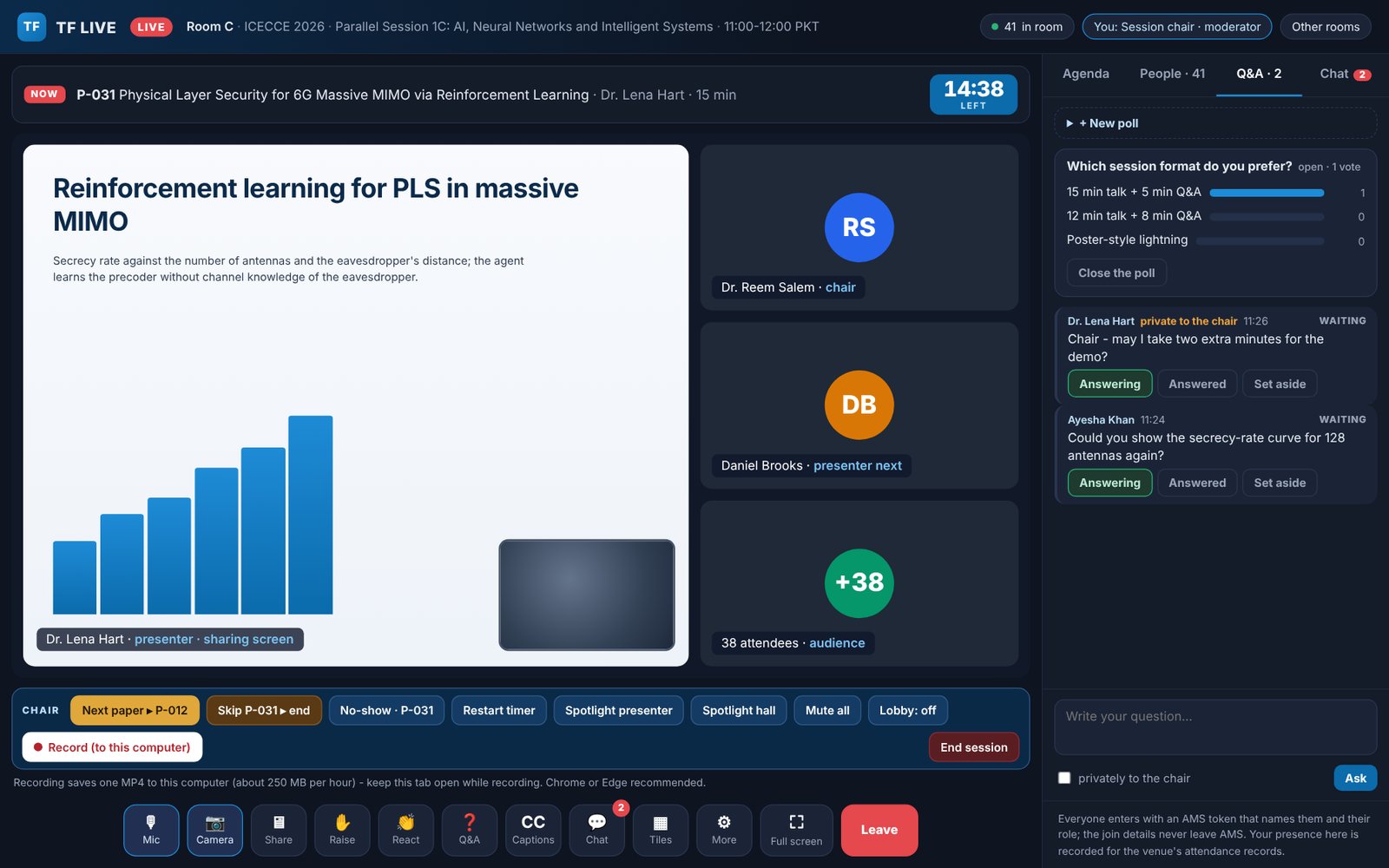Turn on CC Captions
Viewport: 1389px width, 868px height.
pos(533,830)
